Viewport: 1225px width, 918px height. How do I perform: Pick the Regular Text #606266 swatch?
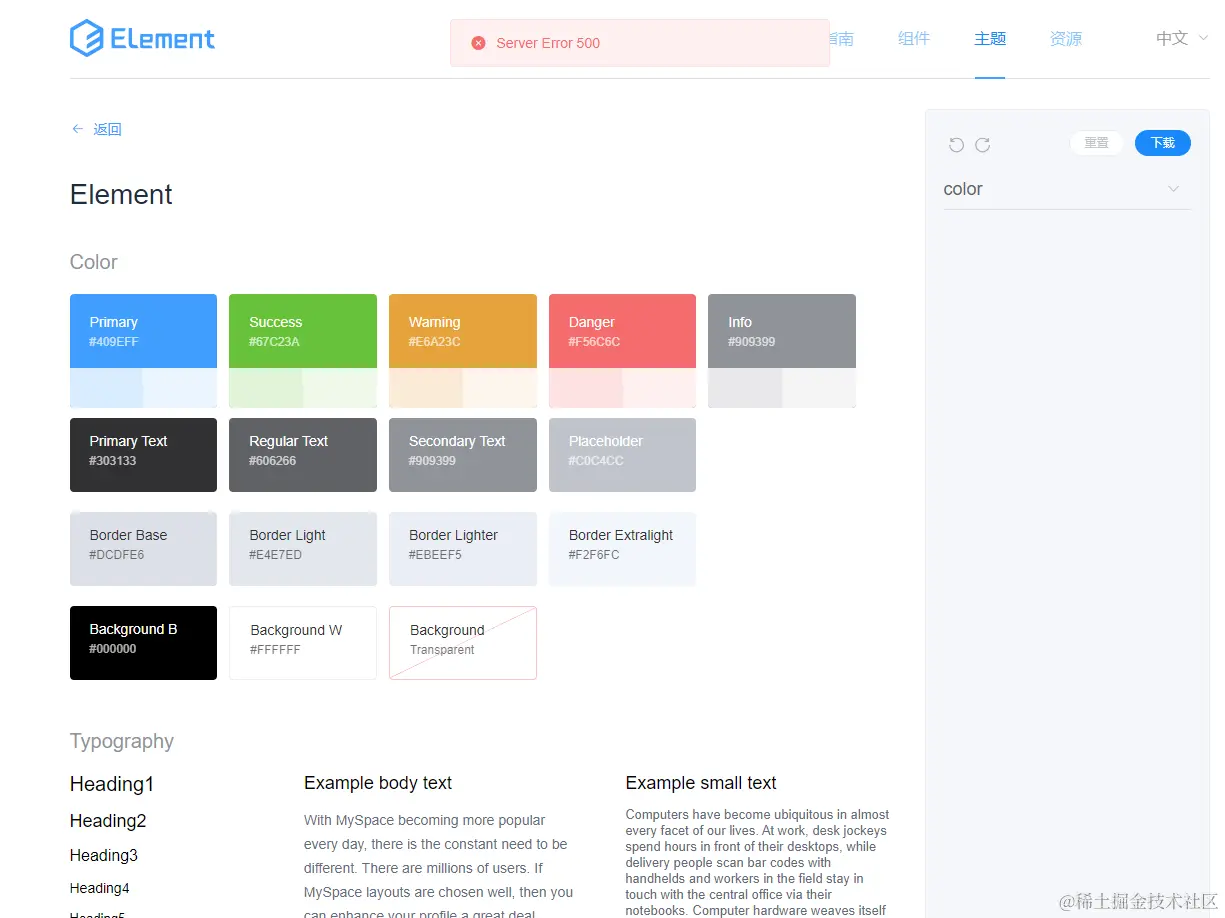click(303, 455)
